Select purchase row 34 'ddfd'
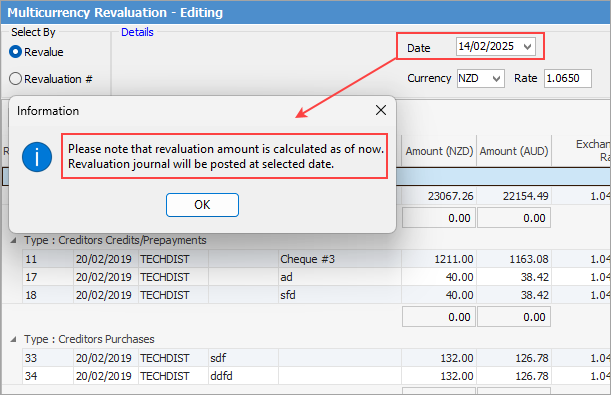The height and width of the screenshot is (395, 611). 316,376
